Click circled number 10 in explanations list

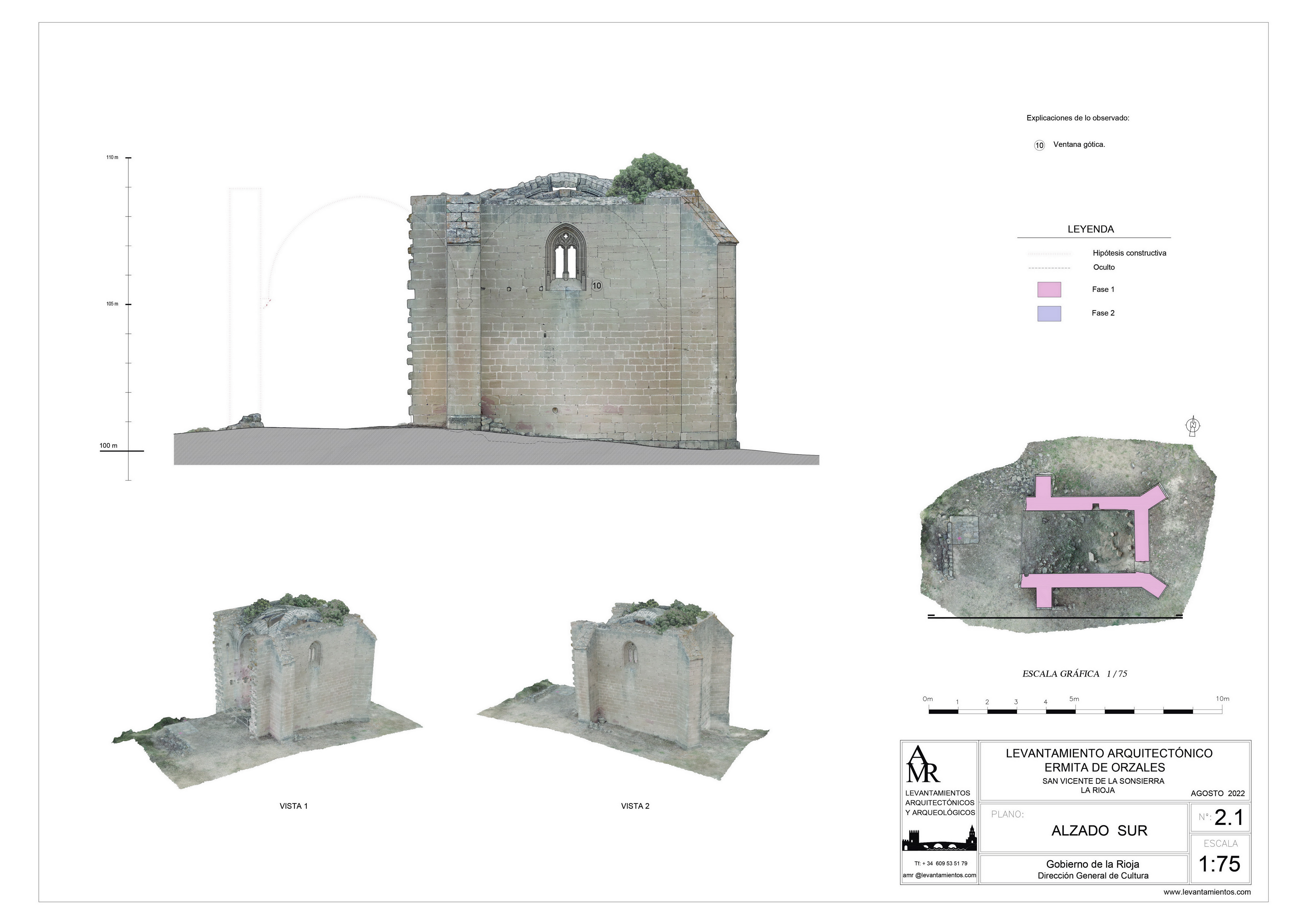[1040, 145]
